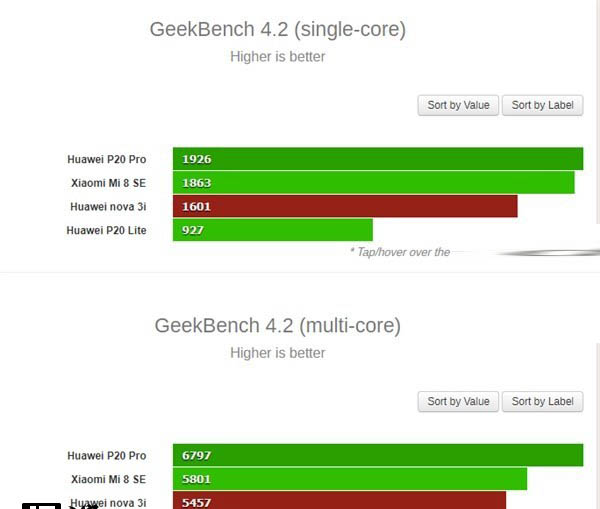Image resolution: width=600 pixels, height=509 pixels.
Task: Click the Tap/hover over note text
Action: pos(399,252)
